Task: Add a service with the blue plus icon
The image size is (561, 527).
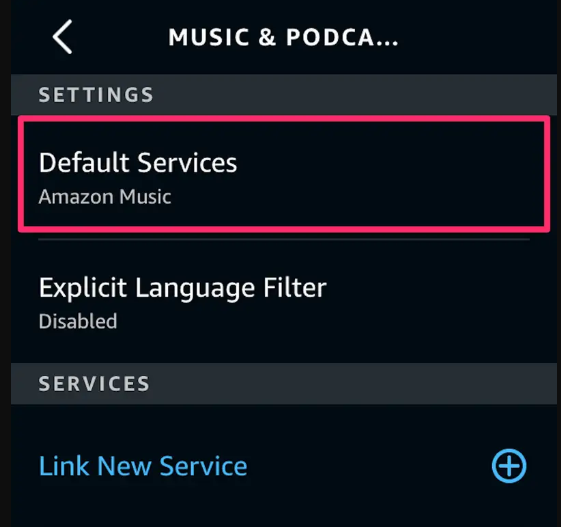Action: [509, 466]
